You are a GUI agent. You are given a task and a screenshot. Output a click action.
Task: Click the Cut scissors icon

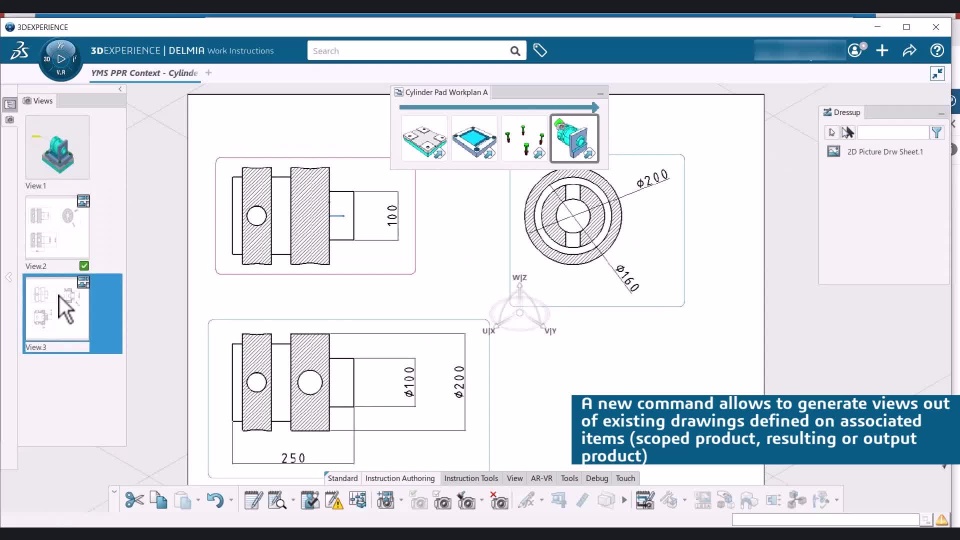click(134, 500)
